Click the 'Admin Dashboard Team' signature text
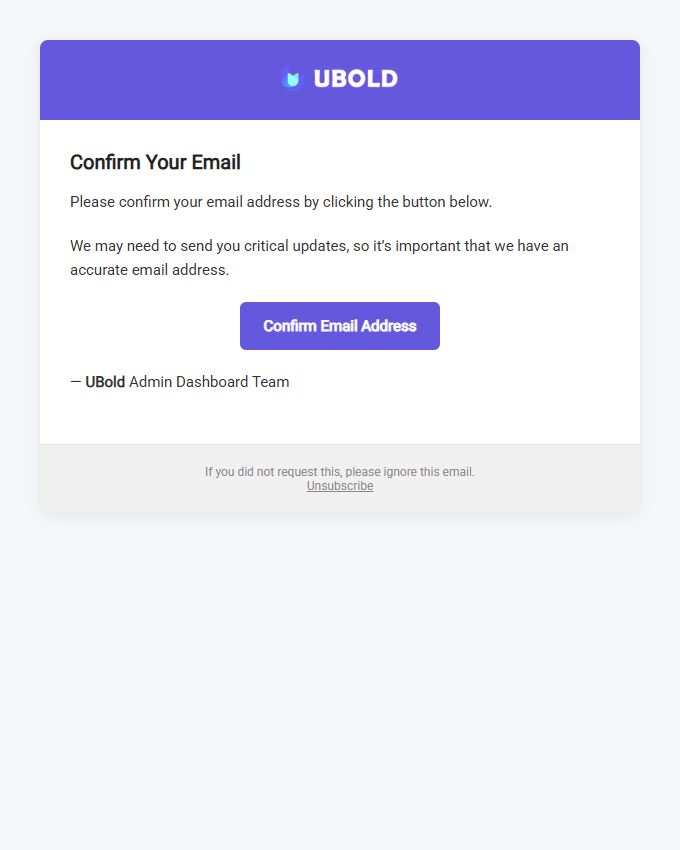Screen dimensions: 680x850 [x=209, y=382]
